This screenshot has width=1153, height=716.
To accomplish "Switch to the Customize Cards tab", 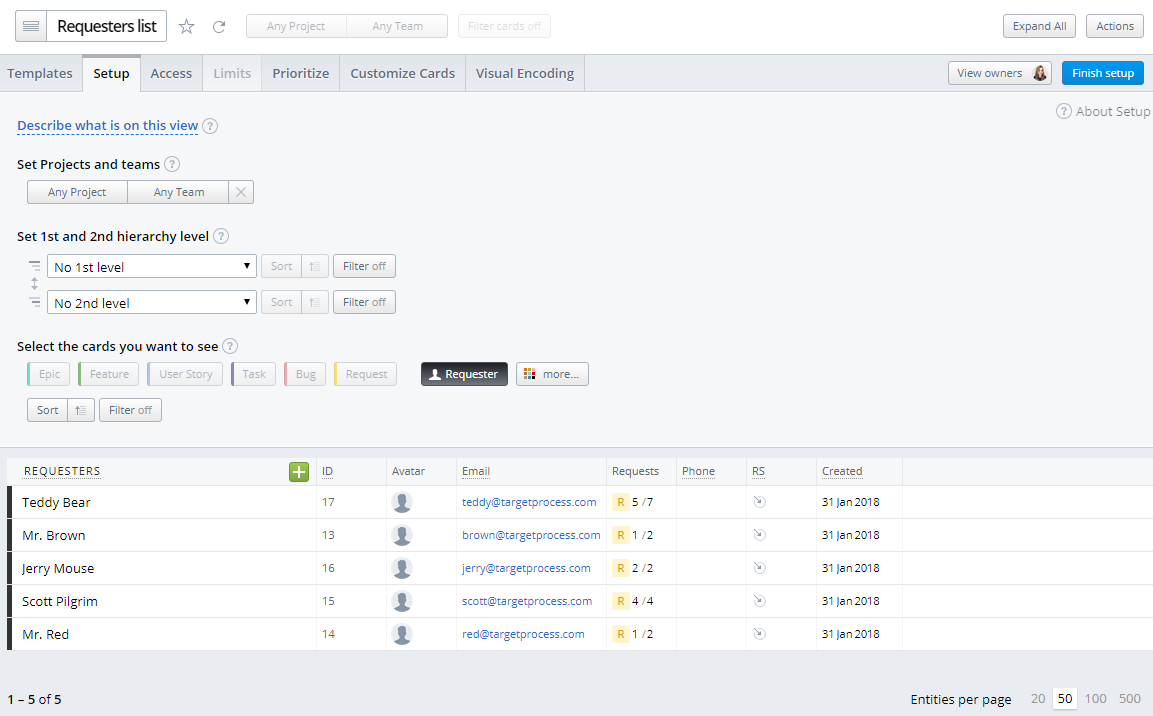I will (402, 73).
